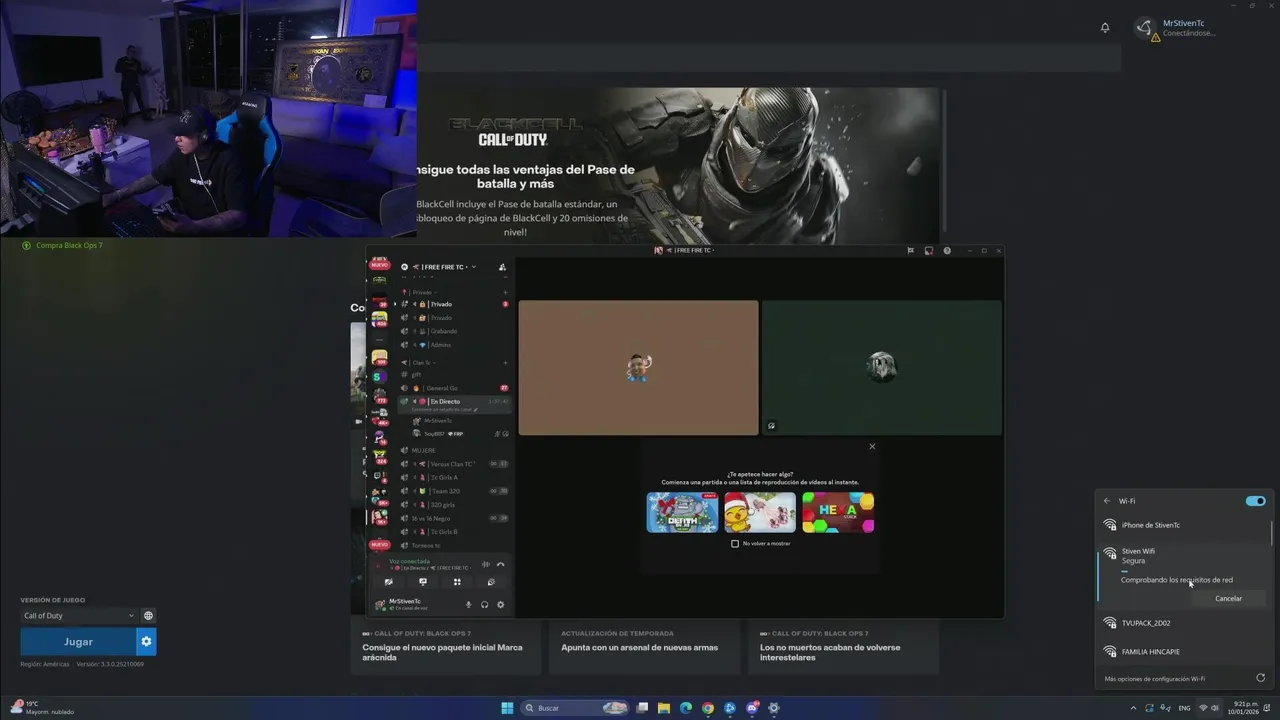Collapse the Privado category header
This screenshot has width=1280, height=720.
point(422,292)
